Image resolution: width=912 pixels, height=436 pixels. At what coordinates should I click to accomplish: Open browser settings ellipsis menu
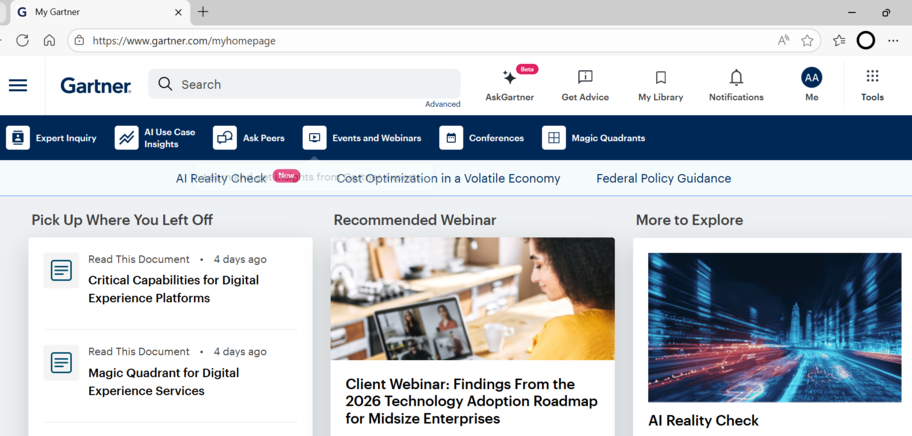point(893,40)
